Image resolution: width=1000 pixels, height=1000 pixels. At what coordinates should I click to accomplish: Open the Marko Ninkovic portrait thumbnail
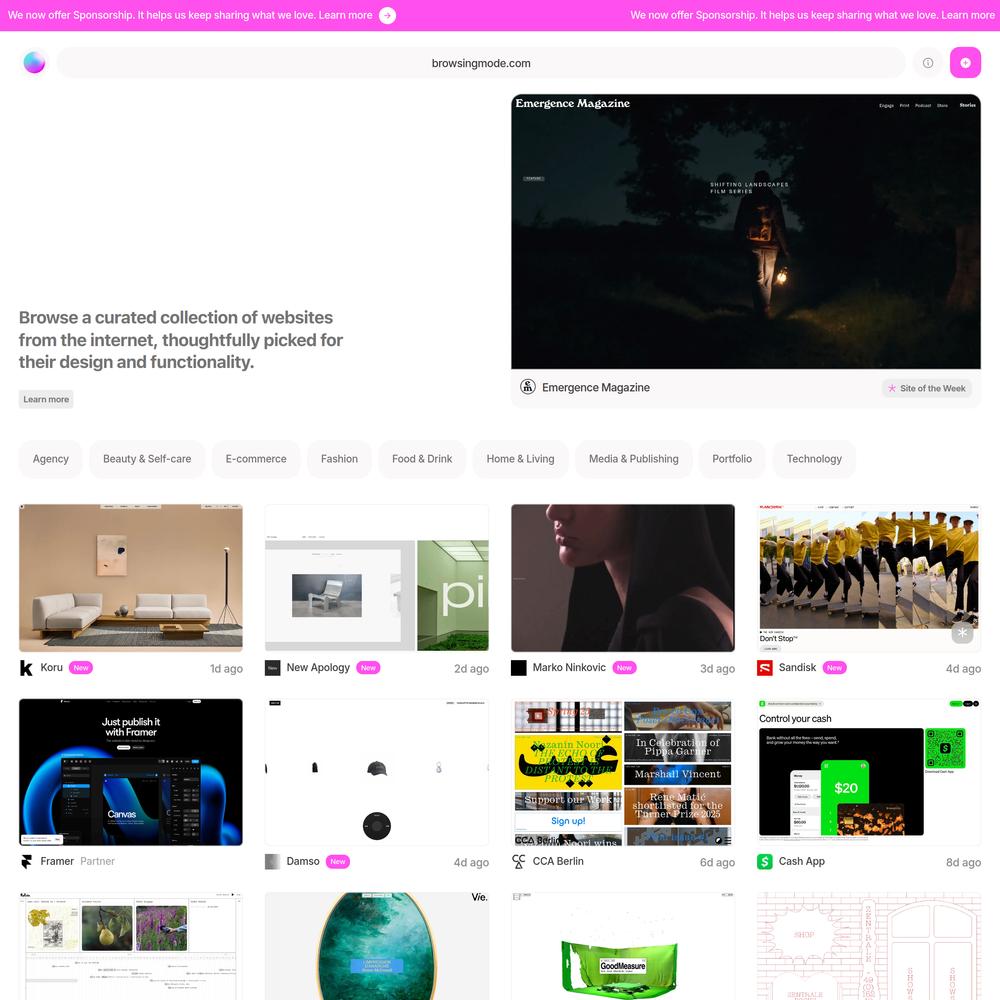622,578
